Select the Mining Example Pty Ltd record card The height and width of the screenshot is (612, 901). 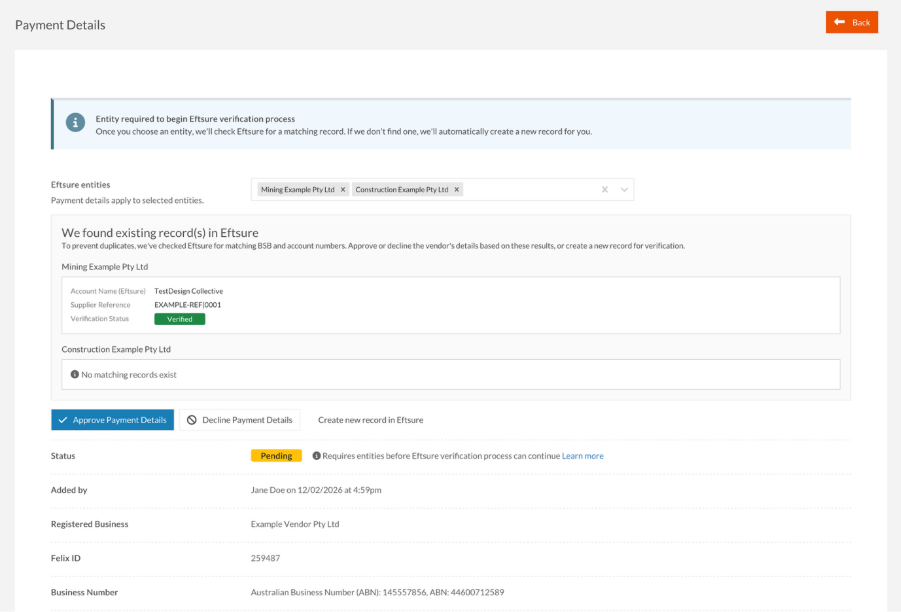point(450,305)
